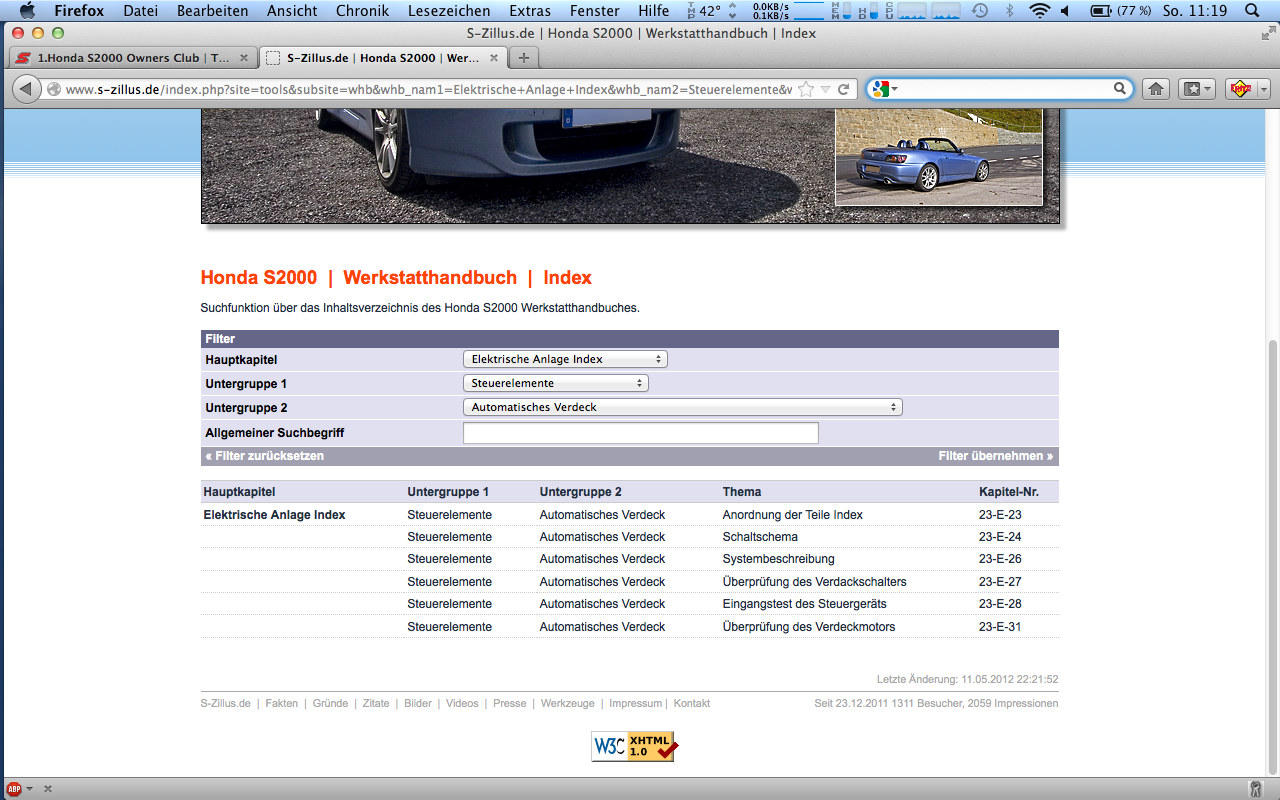The height and width of the screenshot is (800, 1280).
Task: Open the Adblock Plus icon in status bar
Action: pos(15,788)
